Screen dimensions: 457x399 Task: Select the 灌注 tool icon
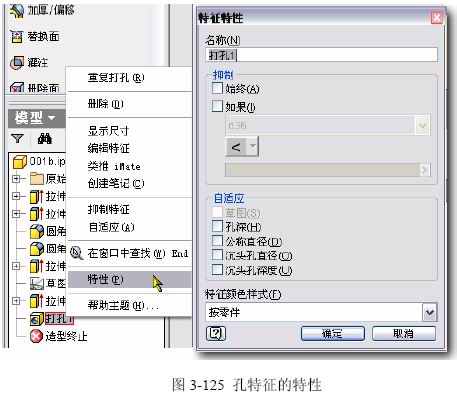click(17, 62)
